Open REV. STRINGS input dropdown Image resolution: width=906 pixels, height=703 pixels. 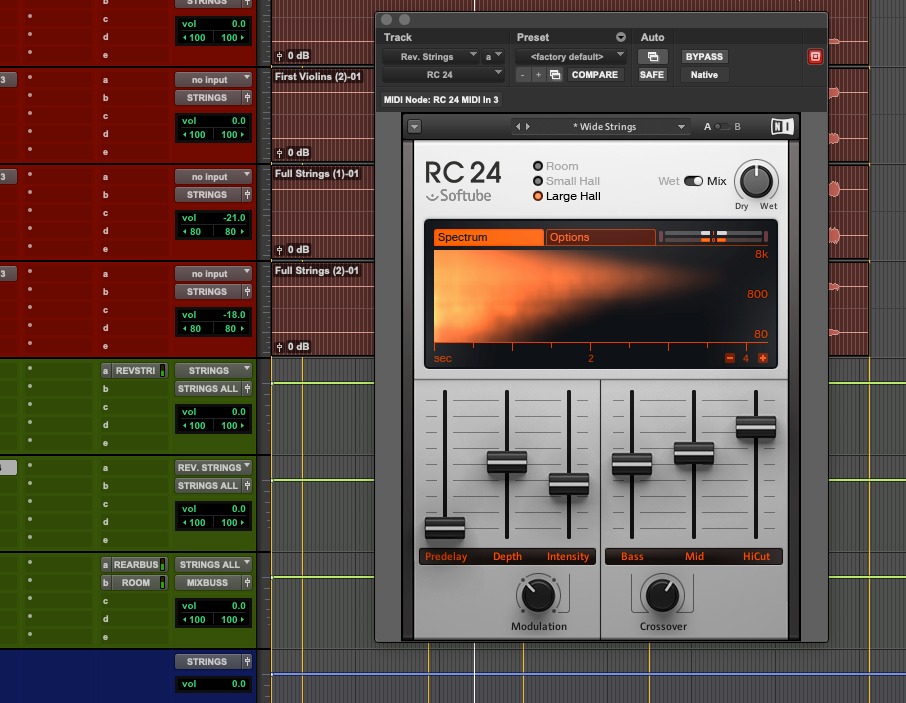click(x=213, y=467)
